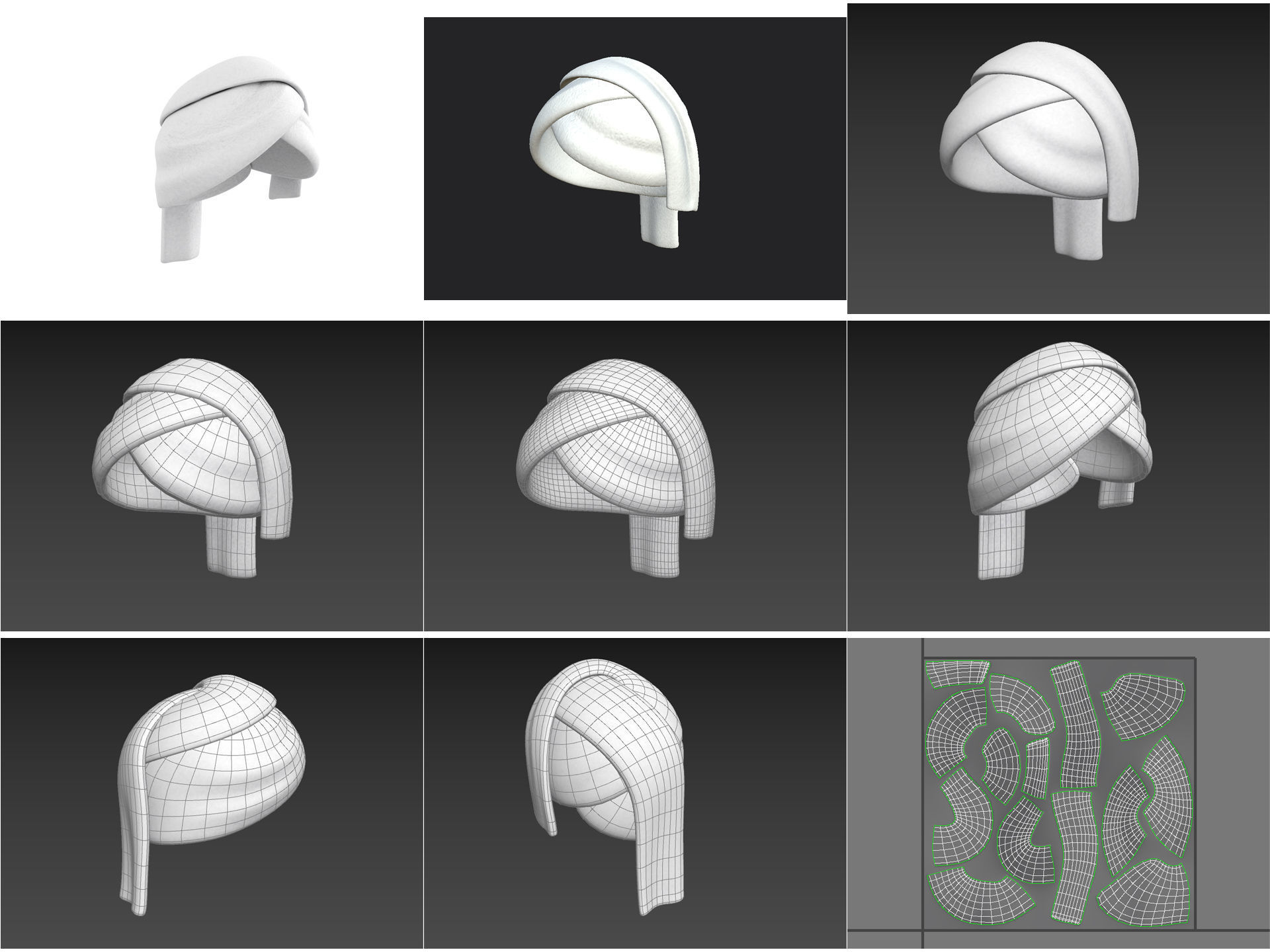The width and height of the screenshot is (1270, 952).
Task: Open the glossy turban render on black background
Action: [x=635, y=159]
